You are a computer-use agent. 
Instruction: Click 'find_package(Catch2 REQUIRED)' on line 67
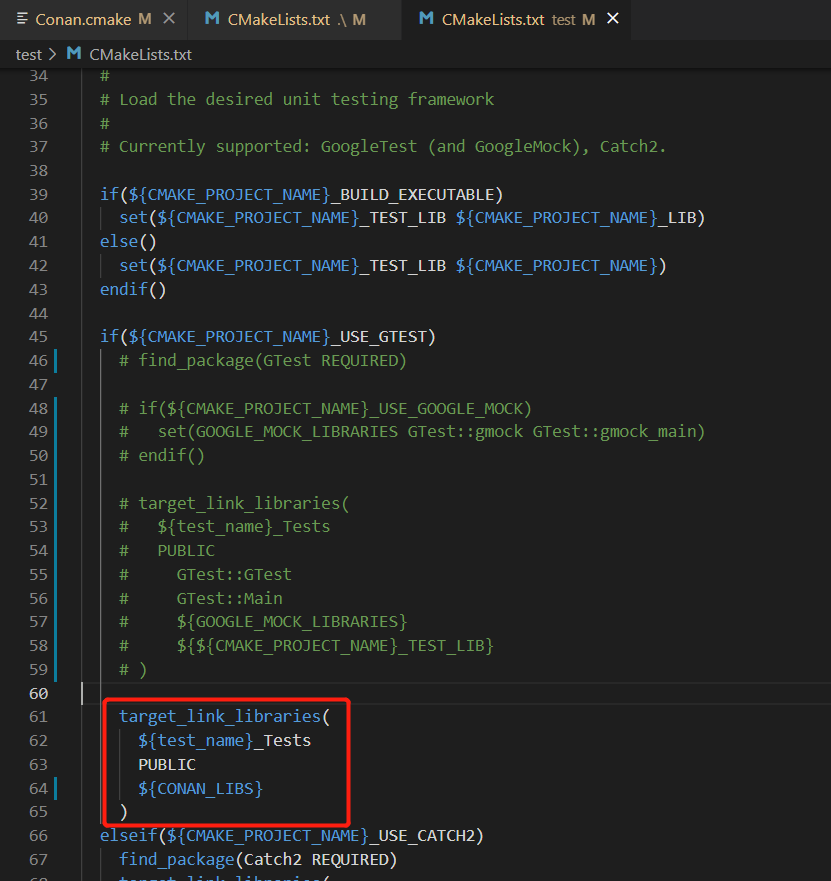point(258,860)
